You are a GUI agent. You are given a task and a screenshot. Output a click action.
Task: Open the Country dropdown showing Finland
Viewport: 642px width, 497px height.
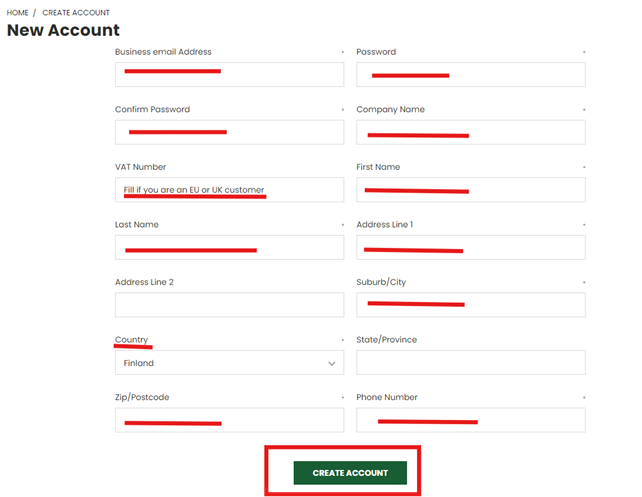point(229,363)
